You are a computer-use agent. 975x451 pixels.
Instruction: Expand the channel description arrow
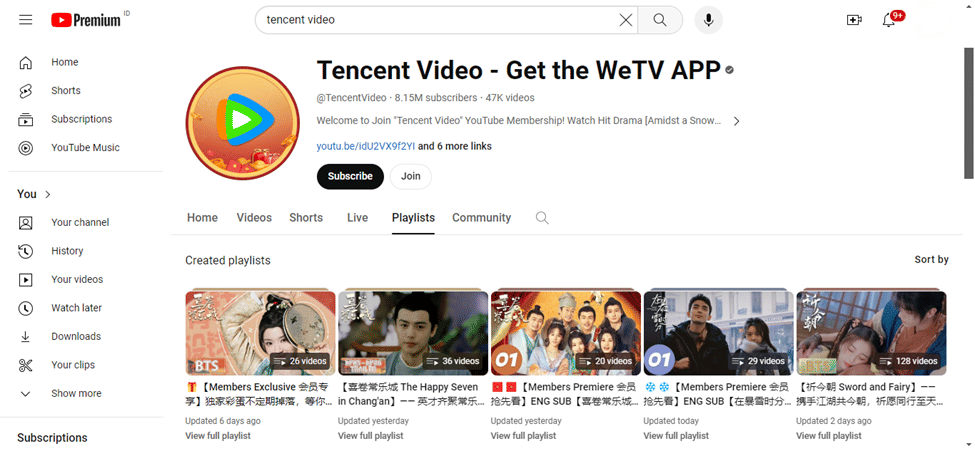[x=736, y=121]
